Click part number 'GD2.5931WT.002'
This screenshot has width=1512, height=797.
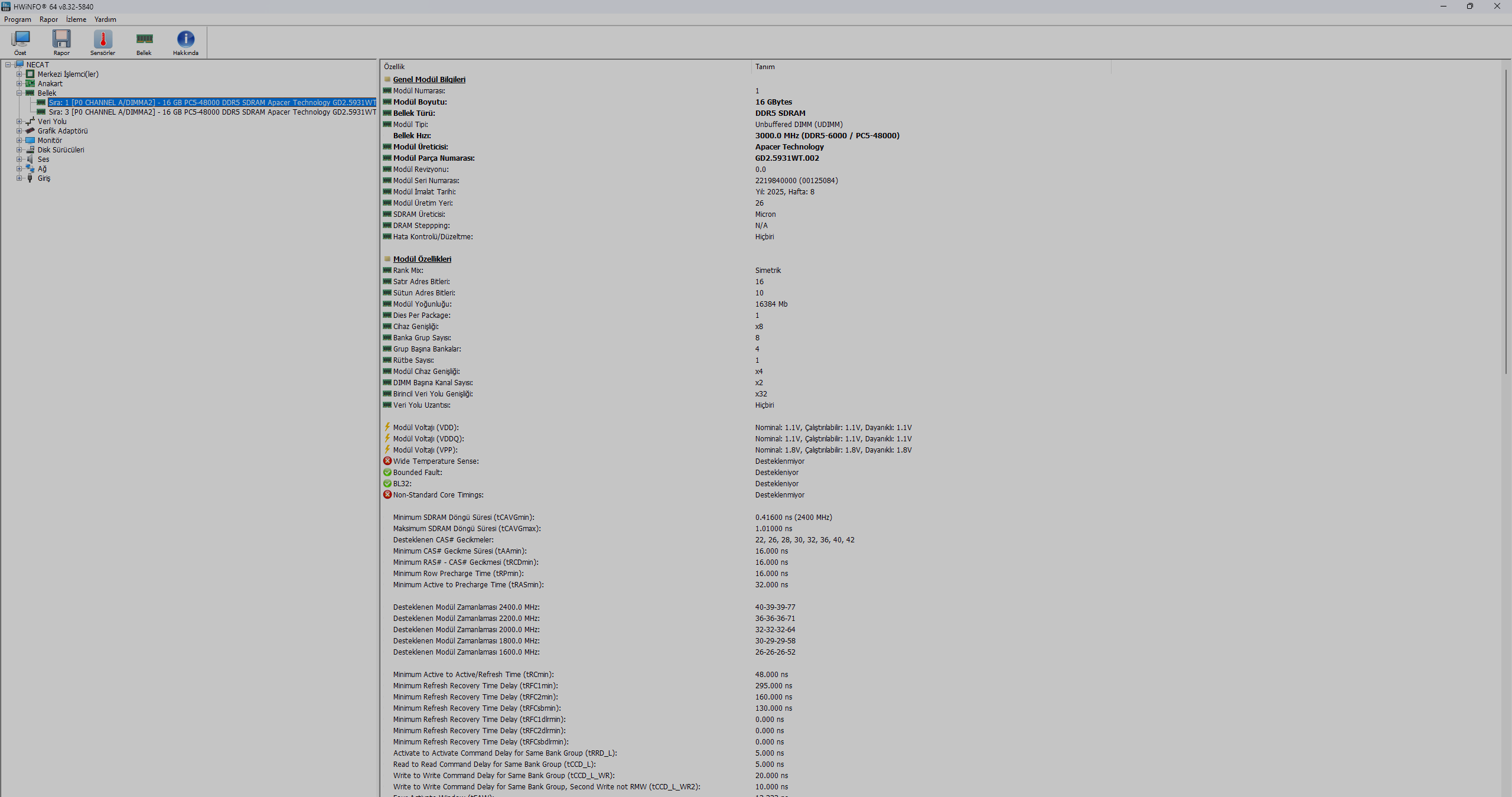coord(787,158)
